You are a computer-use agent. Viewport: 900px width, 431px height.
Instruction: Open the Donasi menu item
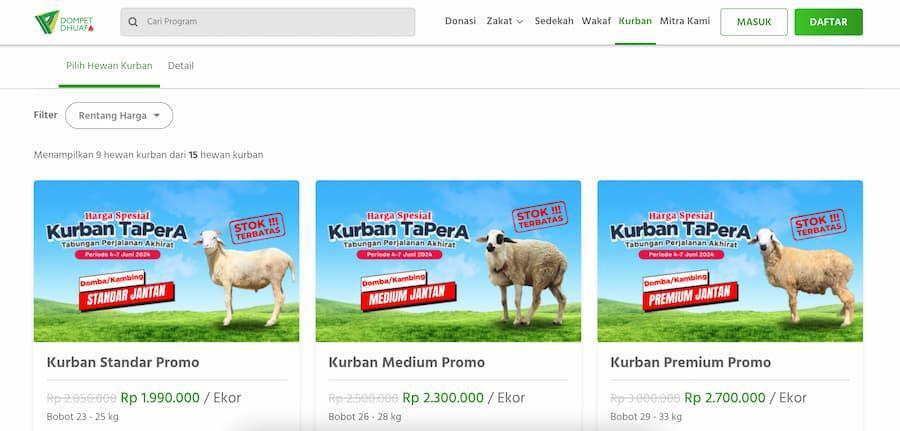point(460,21)
